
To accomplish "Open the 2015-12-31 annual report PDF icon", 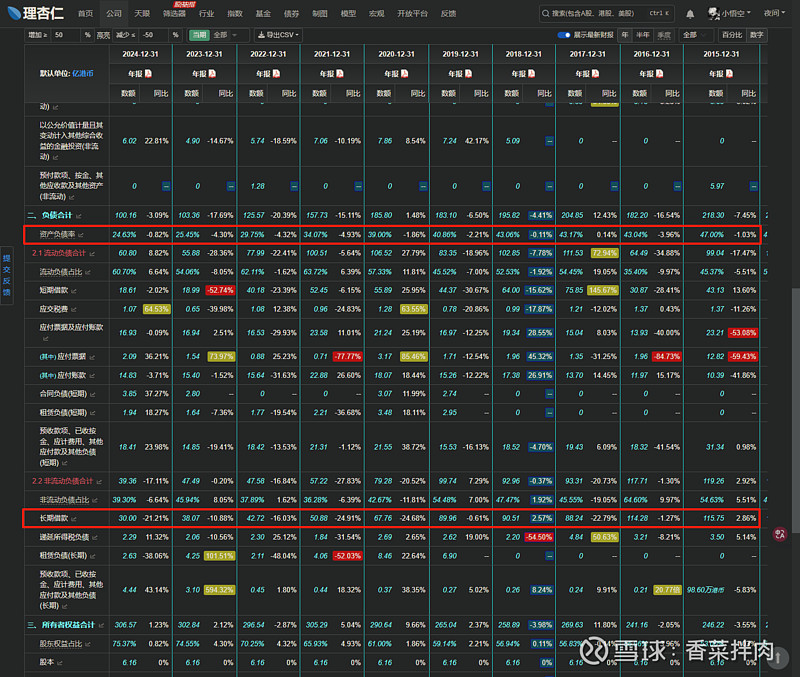I will tap(729, 74).
